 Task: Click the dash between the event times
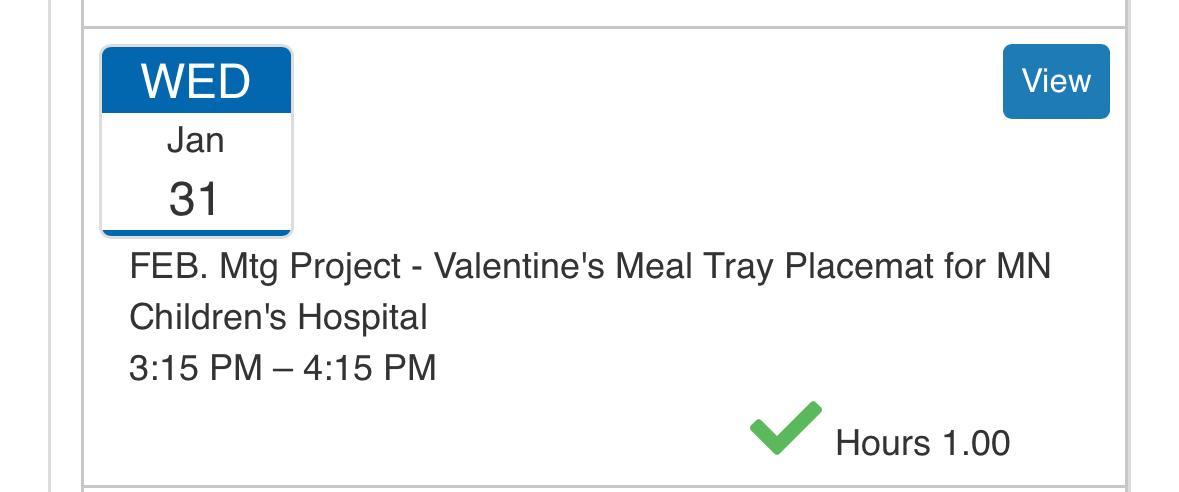pos(283,367)
